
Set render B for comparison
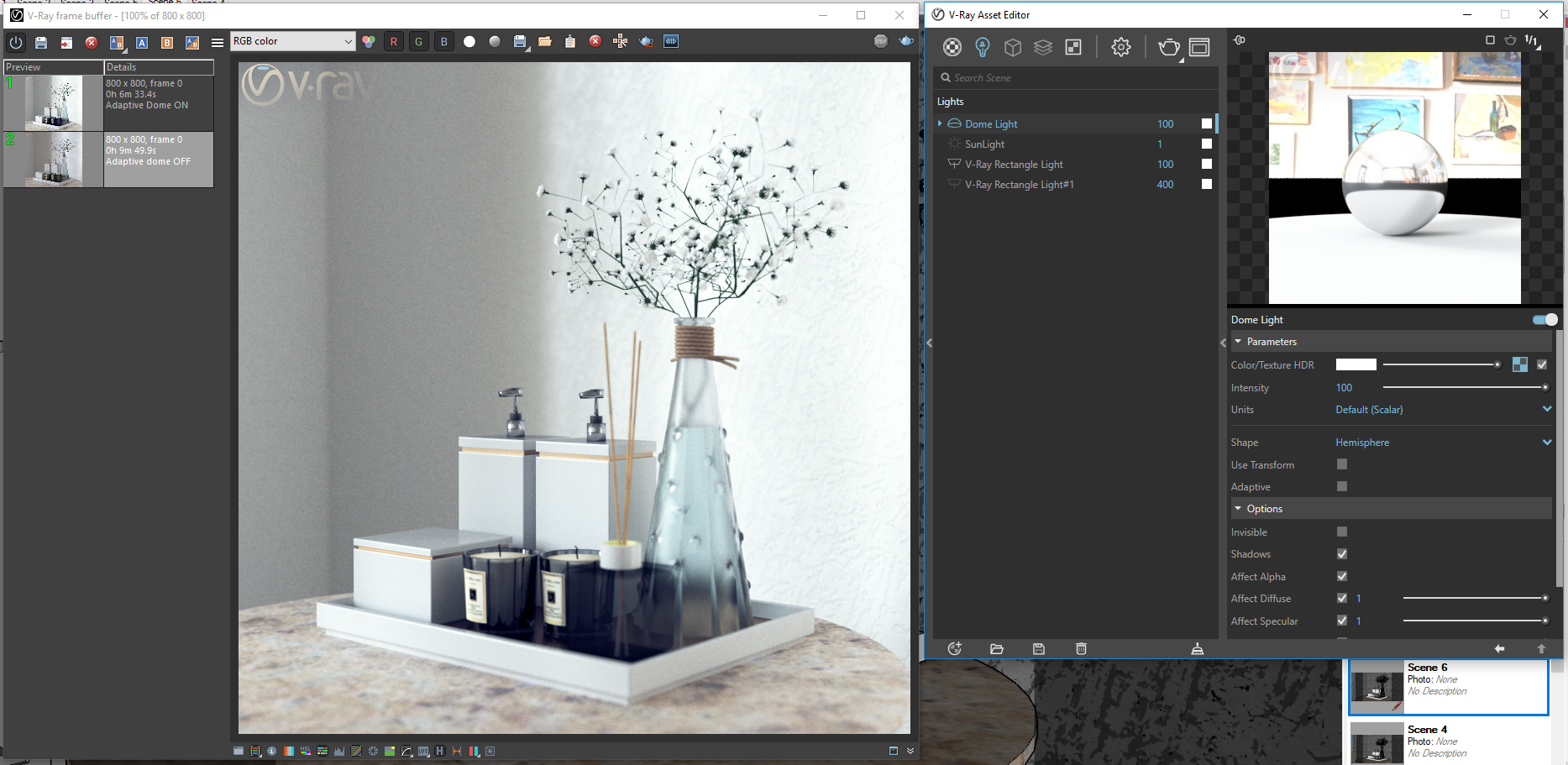click(167, 42)
